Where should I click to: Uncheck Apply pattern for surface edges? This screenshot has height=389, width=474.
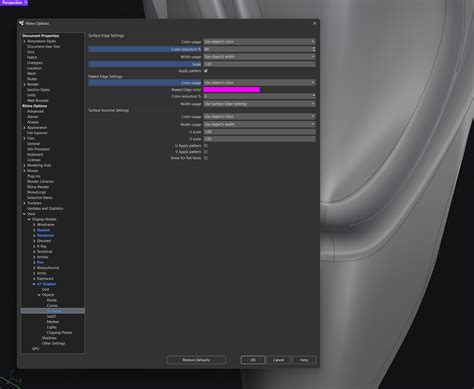(206, 71)
